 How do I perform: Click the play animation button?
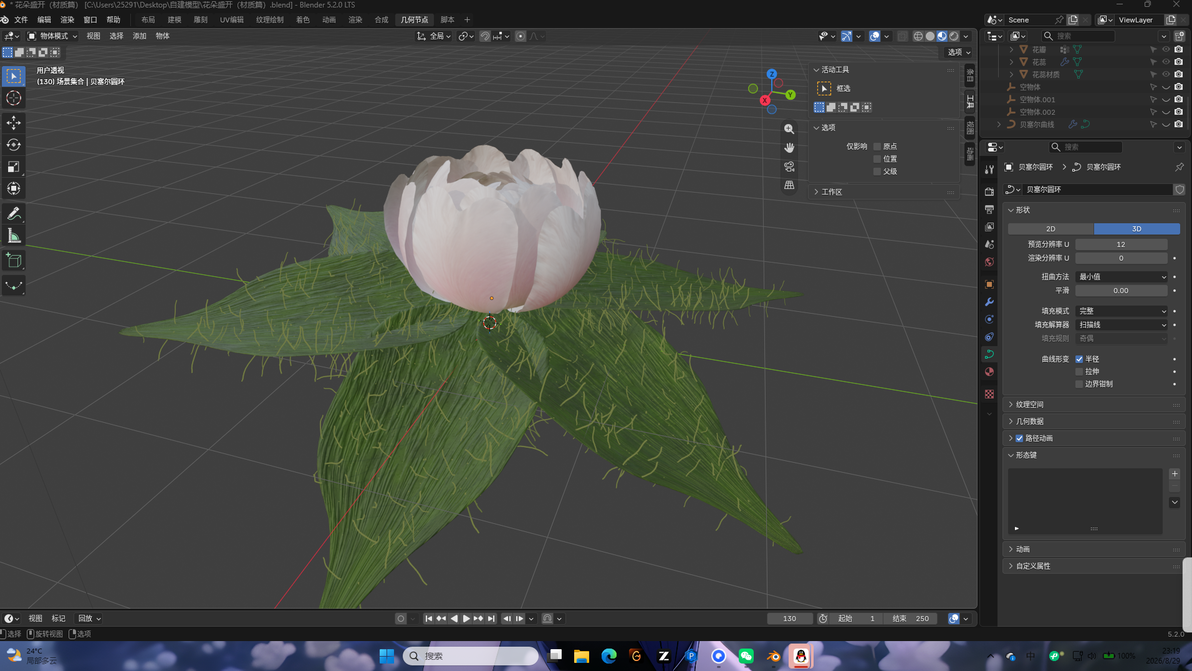466,619
